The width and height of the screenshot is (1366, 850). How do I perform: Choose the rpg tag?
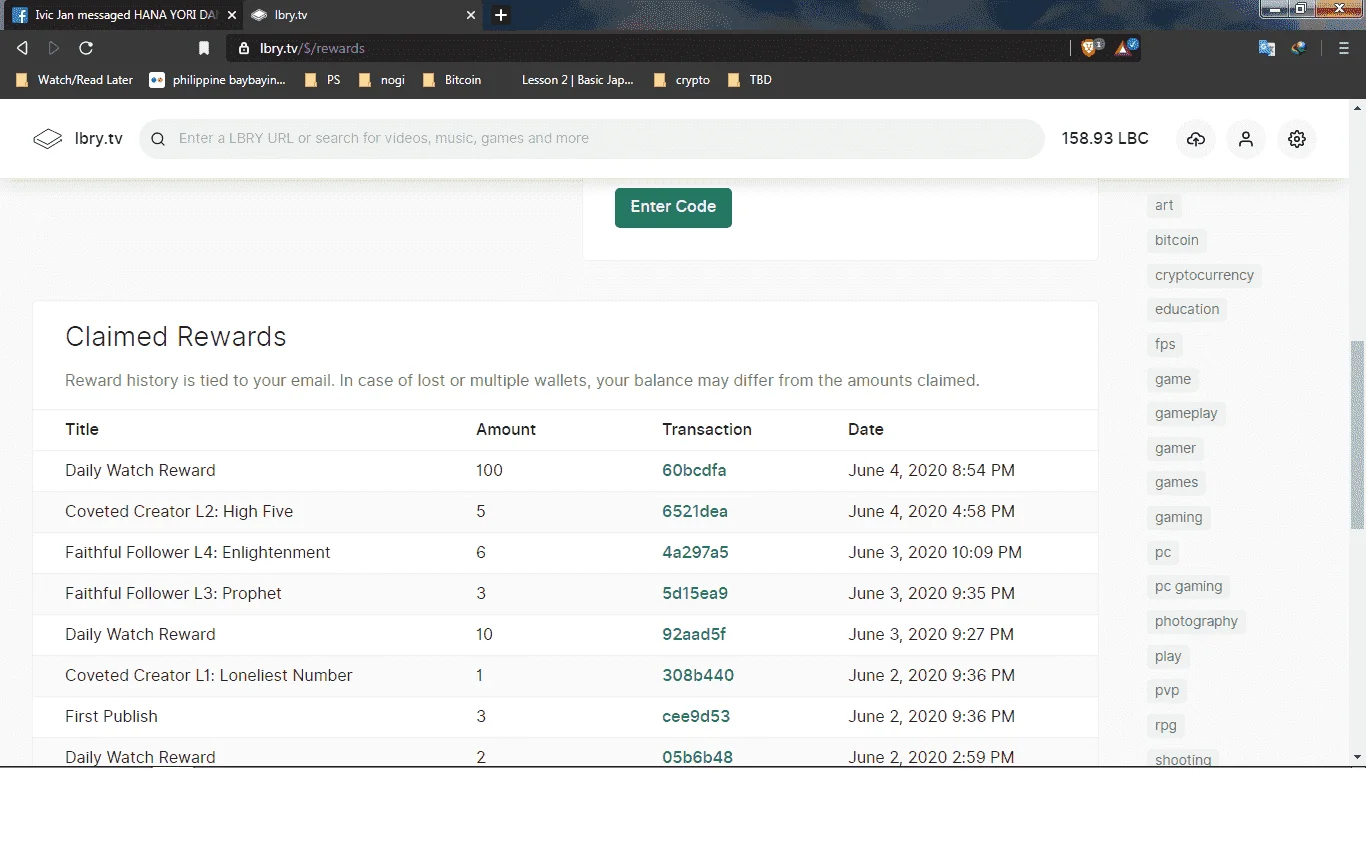coord(1166,725)
